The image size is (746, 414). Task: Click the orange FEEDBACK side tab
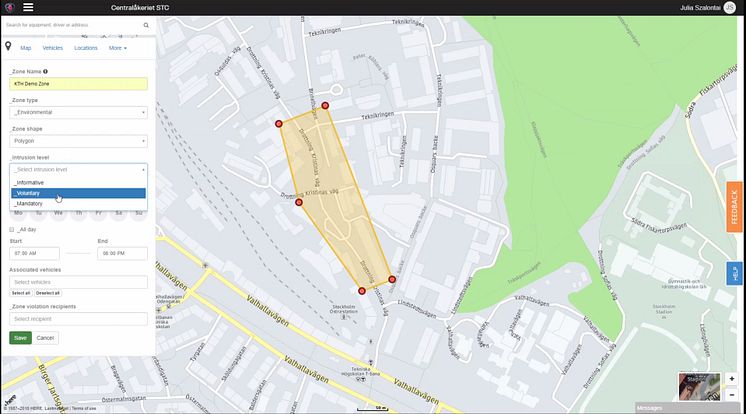pos(734,207)
